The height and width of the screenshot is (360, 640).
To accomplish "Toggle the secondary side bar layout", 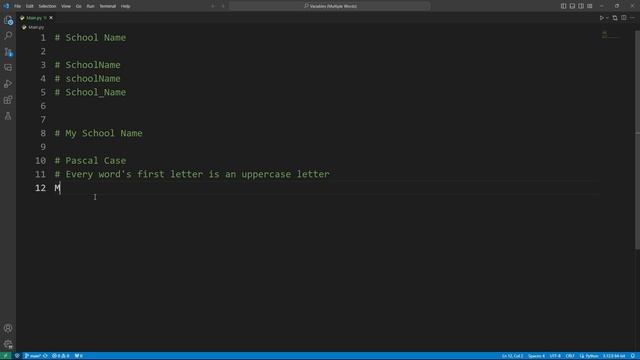I will tap(581, 6).
